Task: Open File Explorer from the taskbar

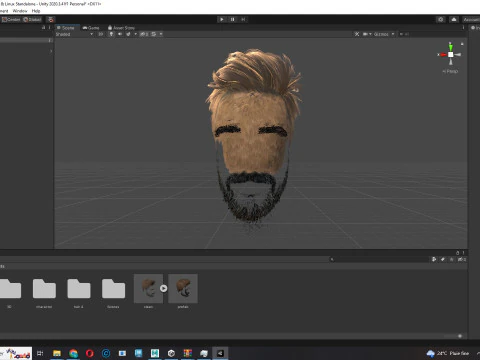Action: [57, 353]
